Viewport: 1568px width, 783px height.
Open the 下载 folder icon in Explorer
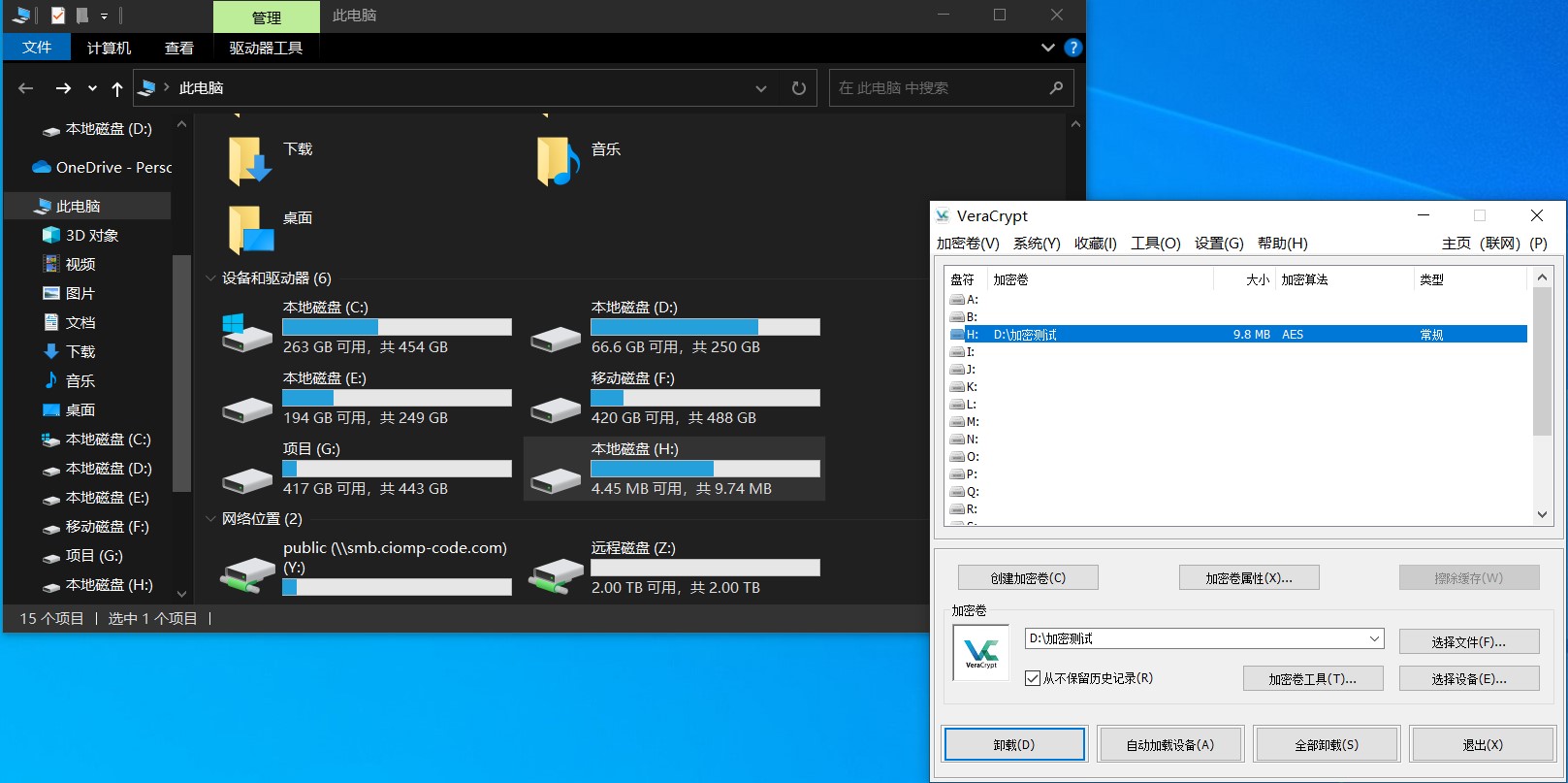click(x=249, y=160)
